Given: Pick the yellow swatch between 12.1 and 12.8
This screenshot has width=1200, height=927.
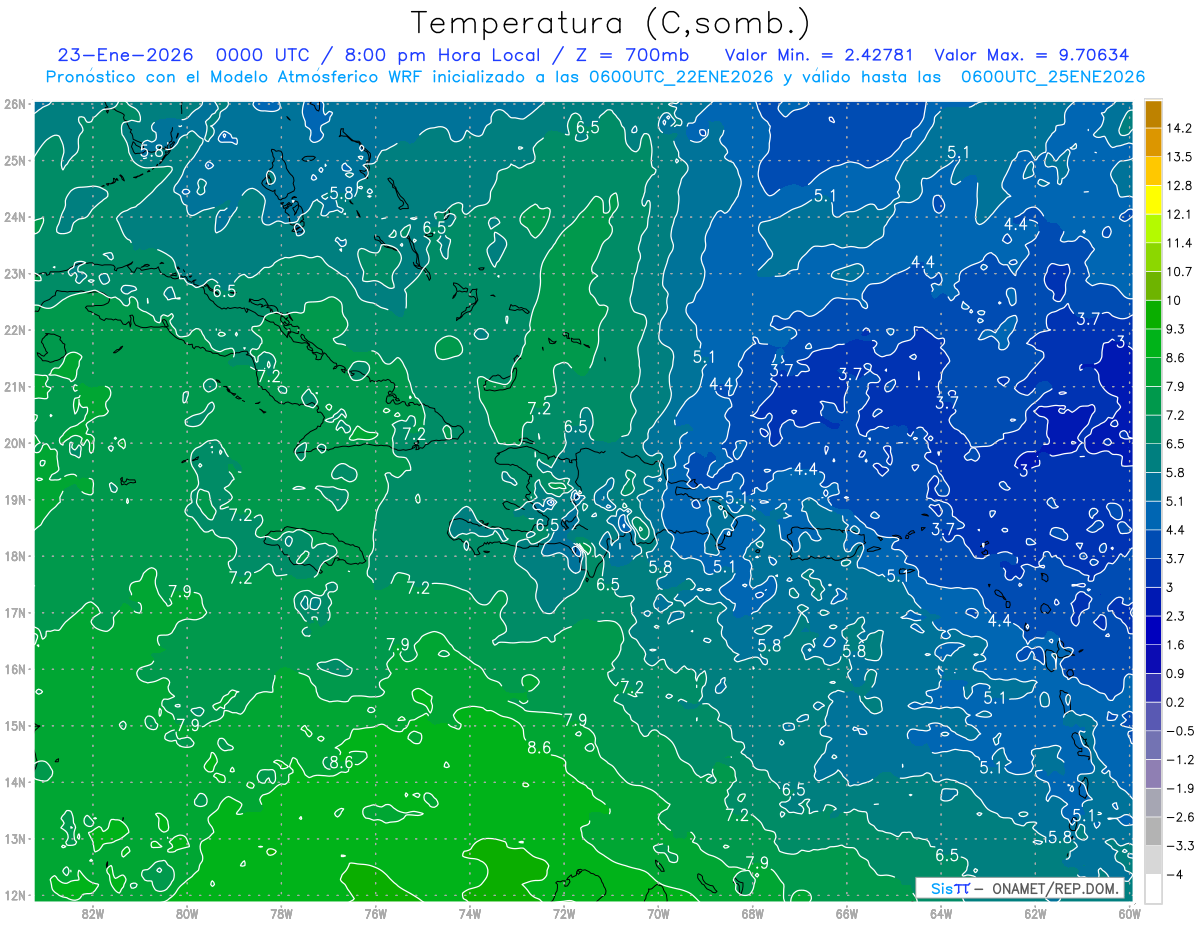Looking at the screenshot, I should click(x=1153, y=199).
